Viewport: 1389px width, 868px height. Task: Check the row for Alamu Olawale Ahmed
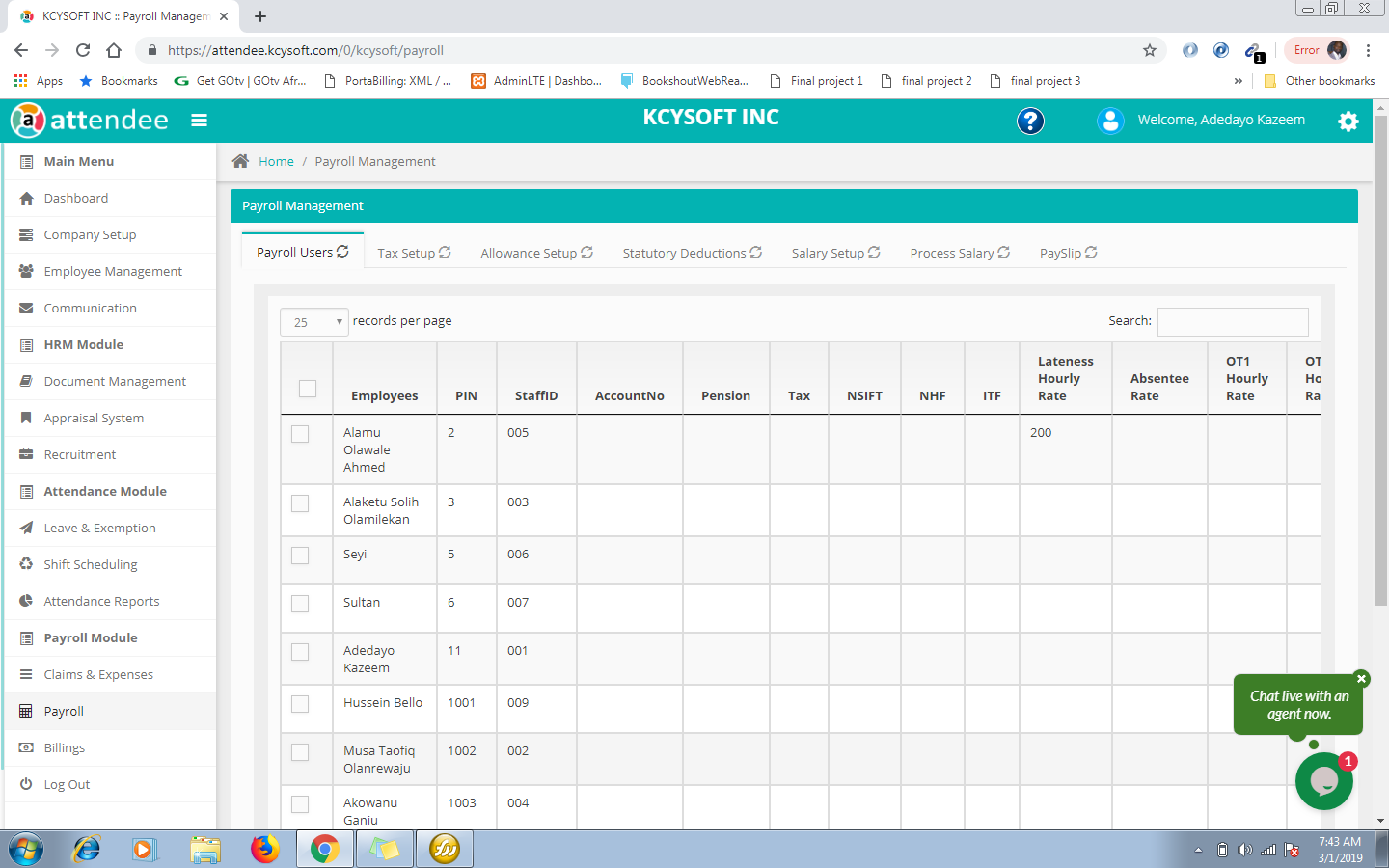point(299,434)
